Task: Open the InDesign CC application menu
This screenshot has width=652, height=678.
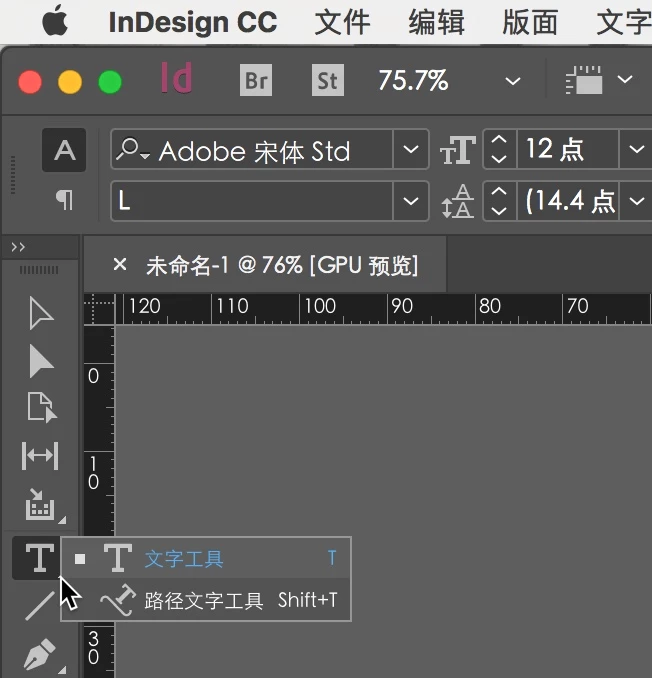Action: point(193,22)
